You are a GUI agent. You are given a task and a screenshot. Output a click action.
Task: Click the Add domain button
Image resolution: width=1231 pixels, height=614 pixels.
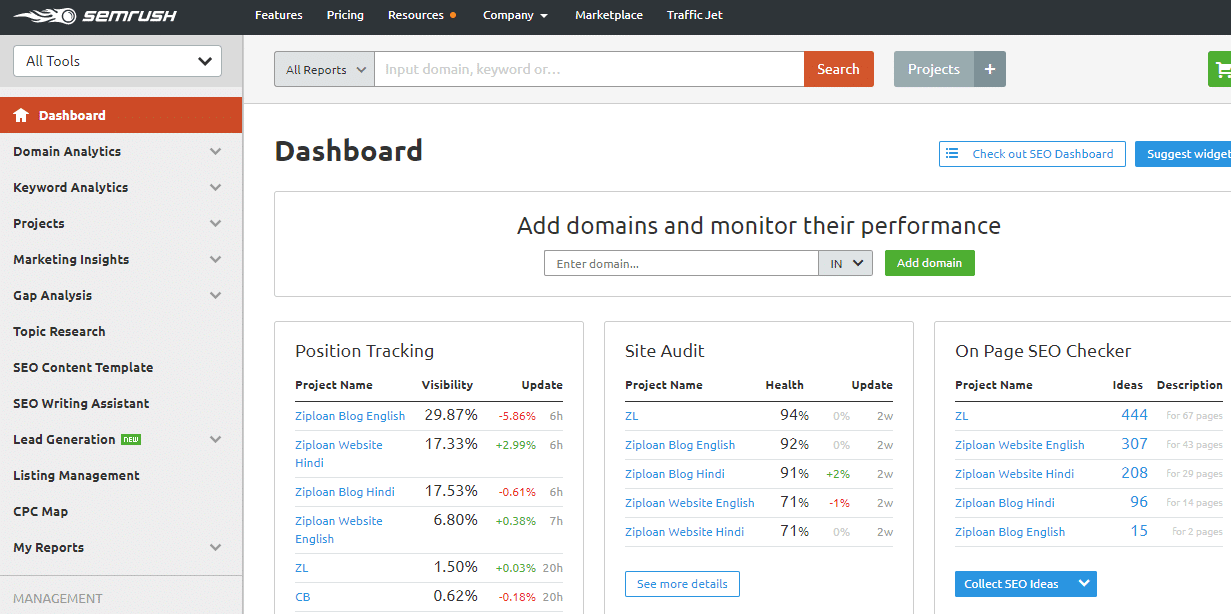point(929,263)
